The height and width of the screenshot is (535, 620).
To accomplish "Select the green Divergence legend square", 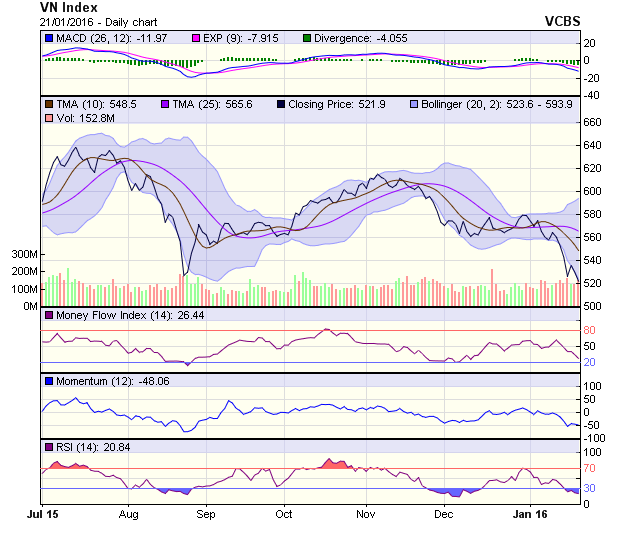I will [306, 39].
